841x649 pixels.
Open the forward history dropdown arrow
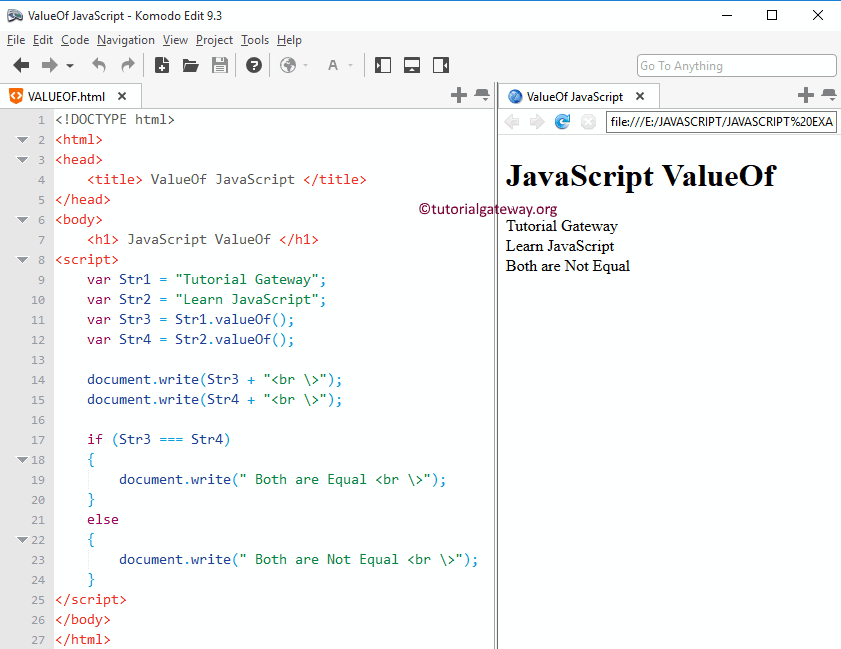point(70,67)
